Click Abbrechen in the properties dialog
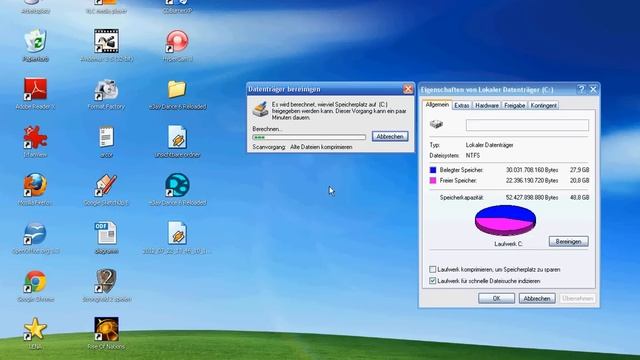Viewport: 640px width, 360px height. pos(537,298)
